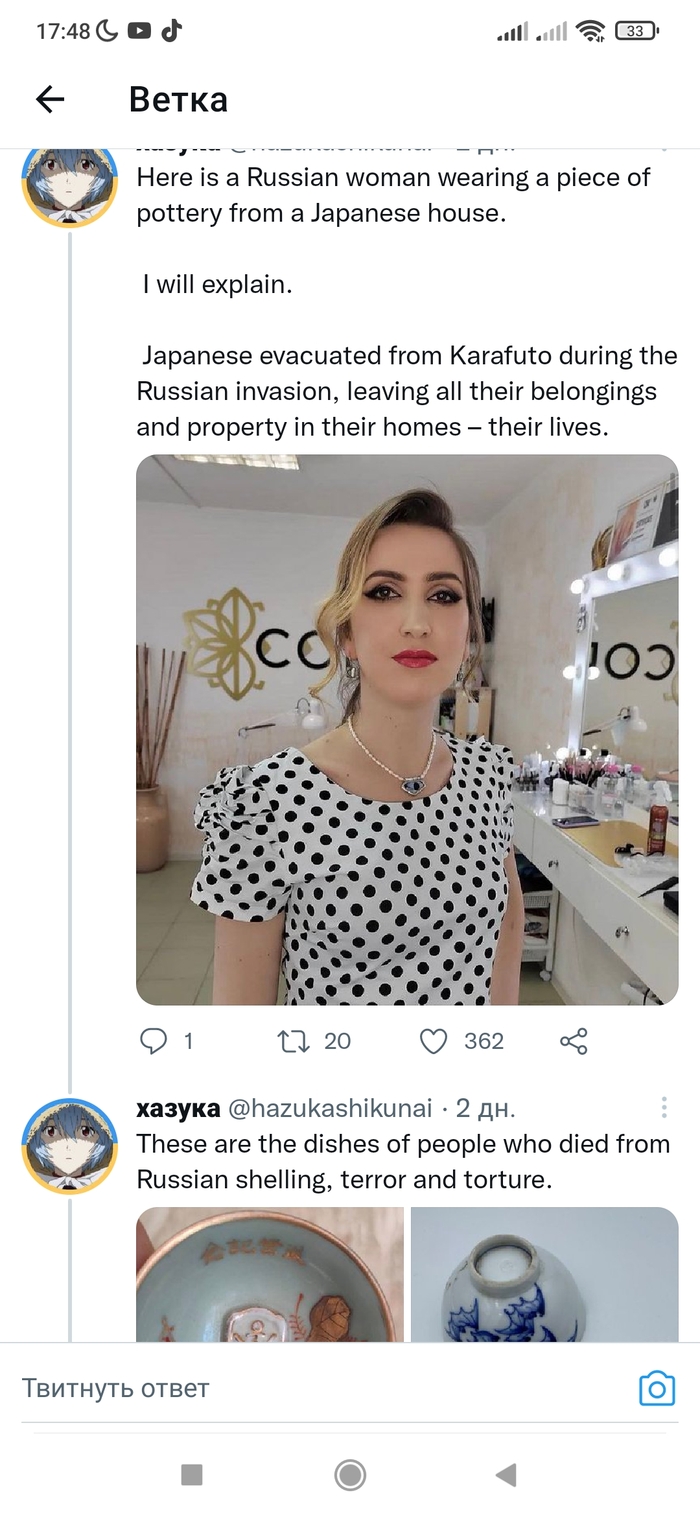This screenshot has width=700, height=1517.
Task: Like the tweet with 362 likes
Action: pos(433,1041)
